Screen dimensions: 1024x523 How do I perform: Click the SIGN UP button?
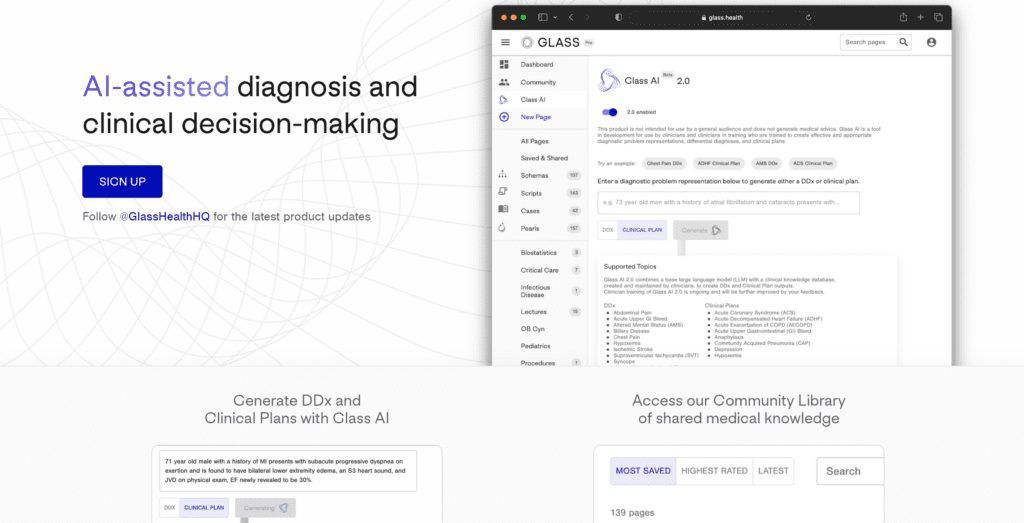point(122,182)
